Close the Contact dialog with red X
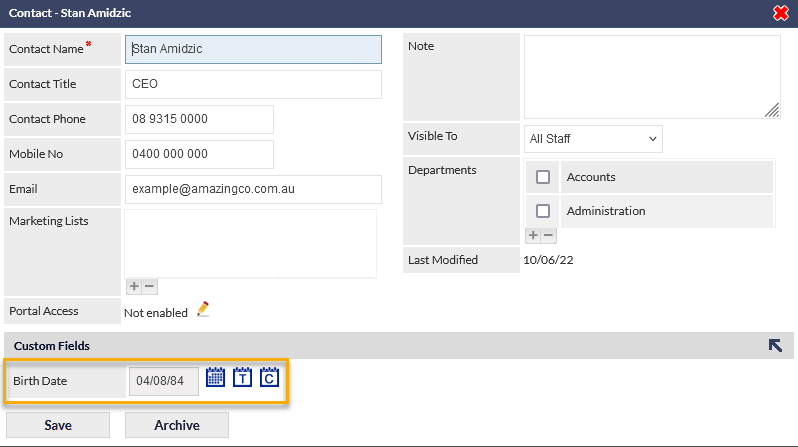Screen dimensions: 798x447 781,13
